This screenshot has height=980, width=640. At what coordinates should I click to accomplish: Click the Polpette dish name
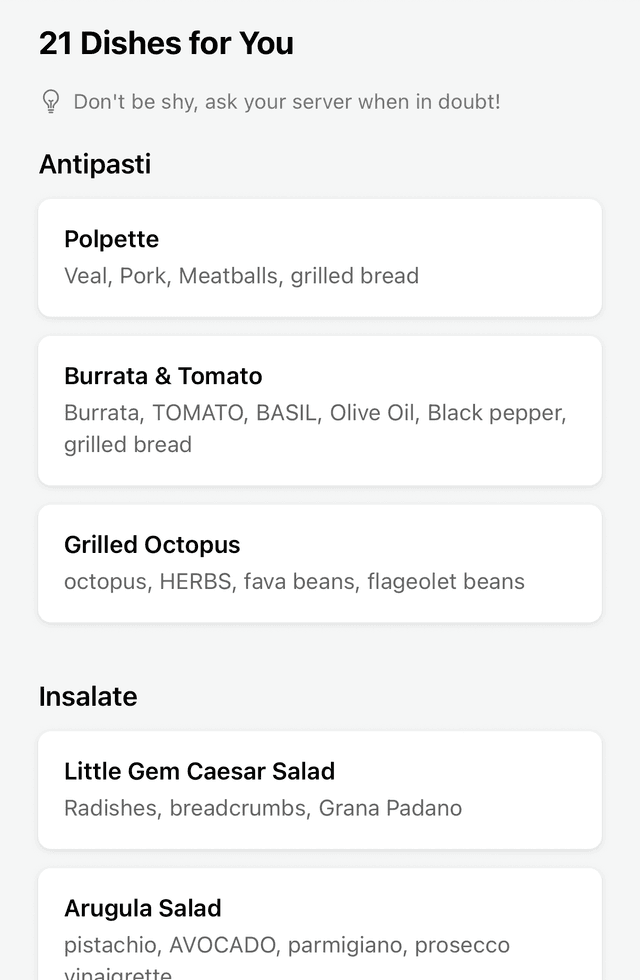pos(111,239)
